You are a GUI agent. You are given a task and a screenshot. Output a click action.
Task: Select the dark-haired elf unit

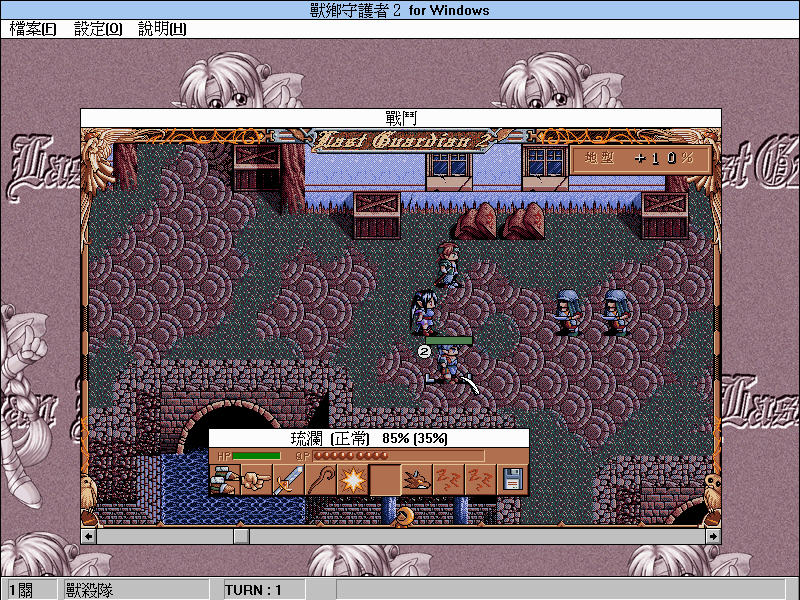click(x=424, y=312)
